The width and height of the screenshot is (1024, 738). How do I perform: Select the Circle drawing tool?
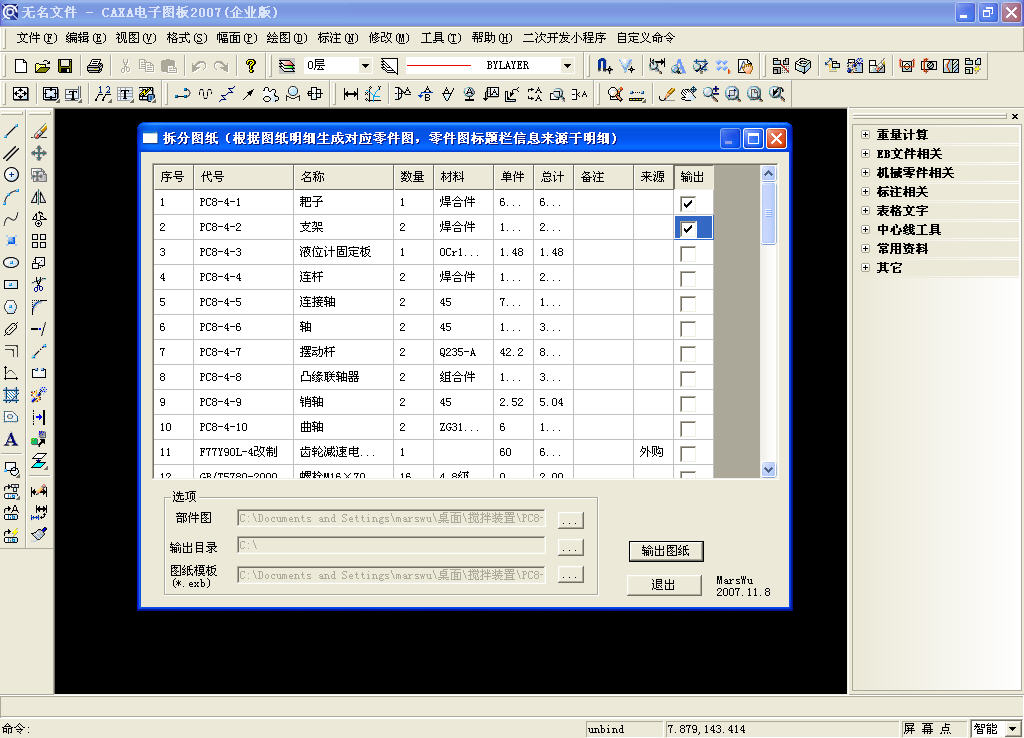11,175
